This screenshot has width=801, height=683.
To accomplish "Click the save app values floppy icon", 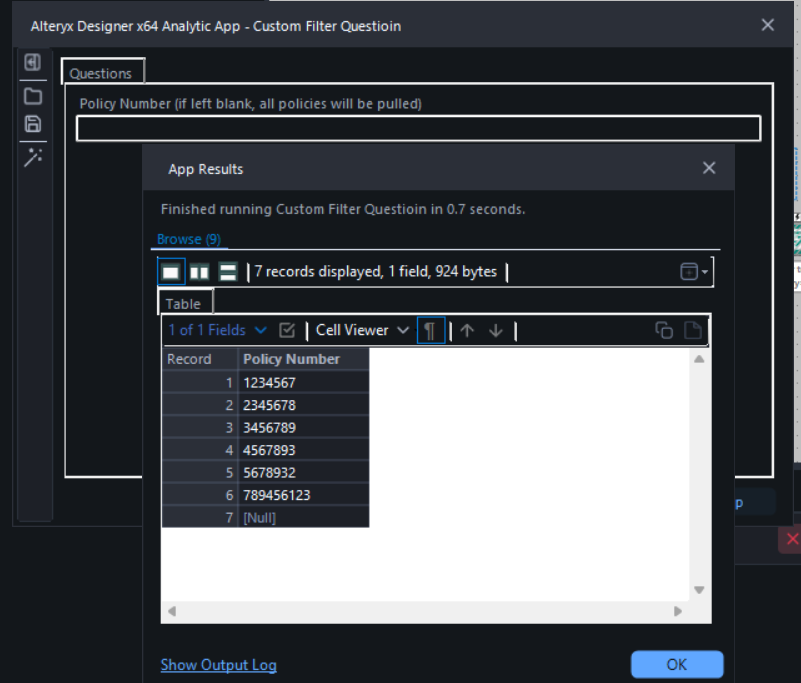I will click(33, 124).
